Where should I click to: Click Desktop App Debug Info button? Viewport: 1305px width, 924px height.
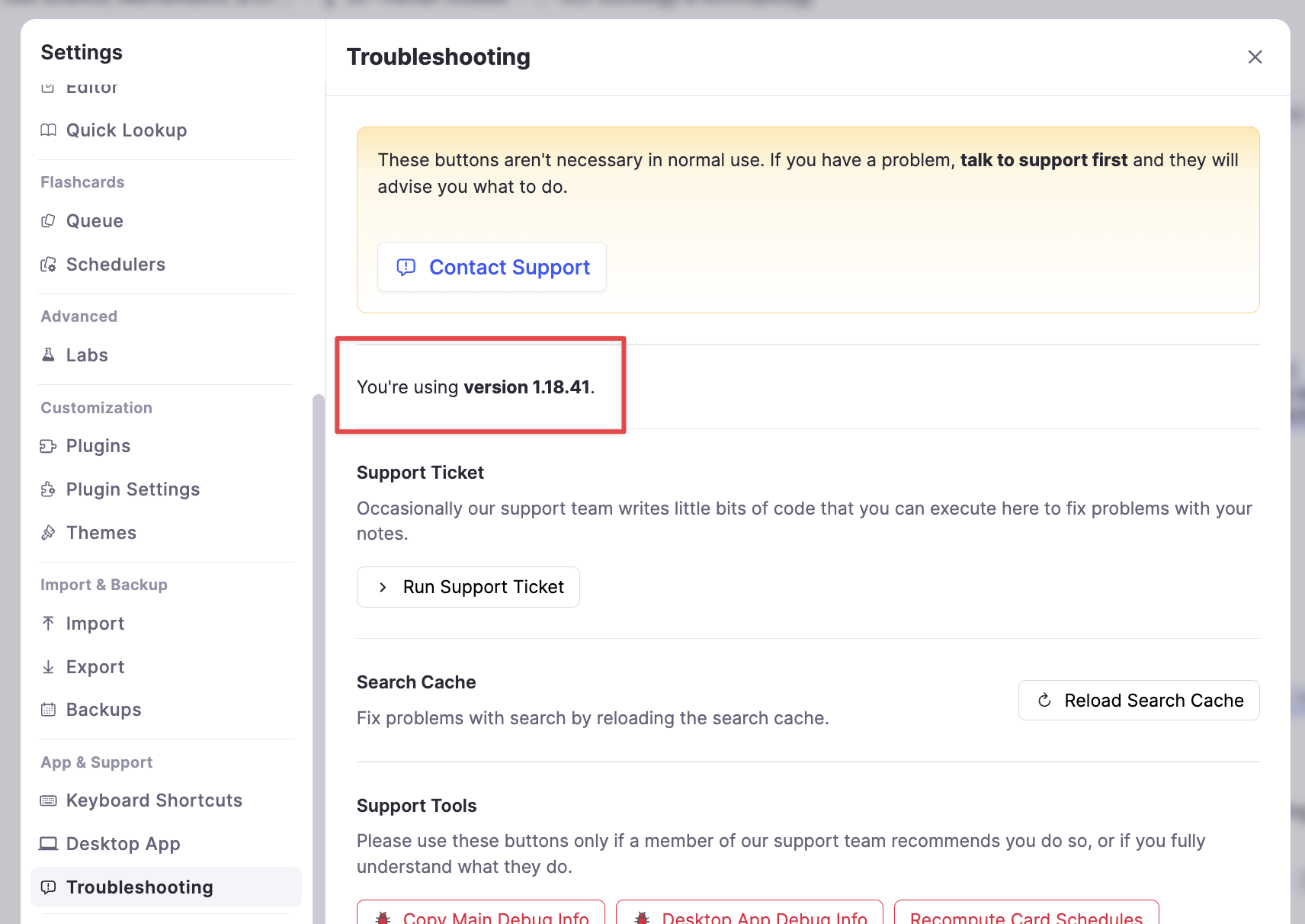click(749, 915)
